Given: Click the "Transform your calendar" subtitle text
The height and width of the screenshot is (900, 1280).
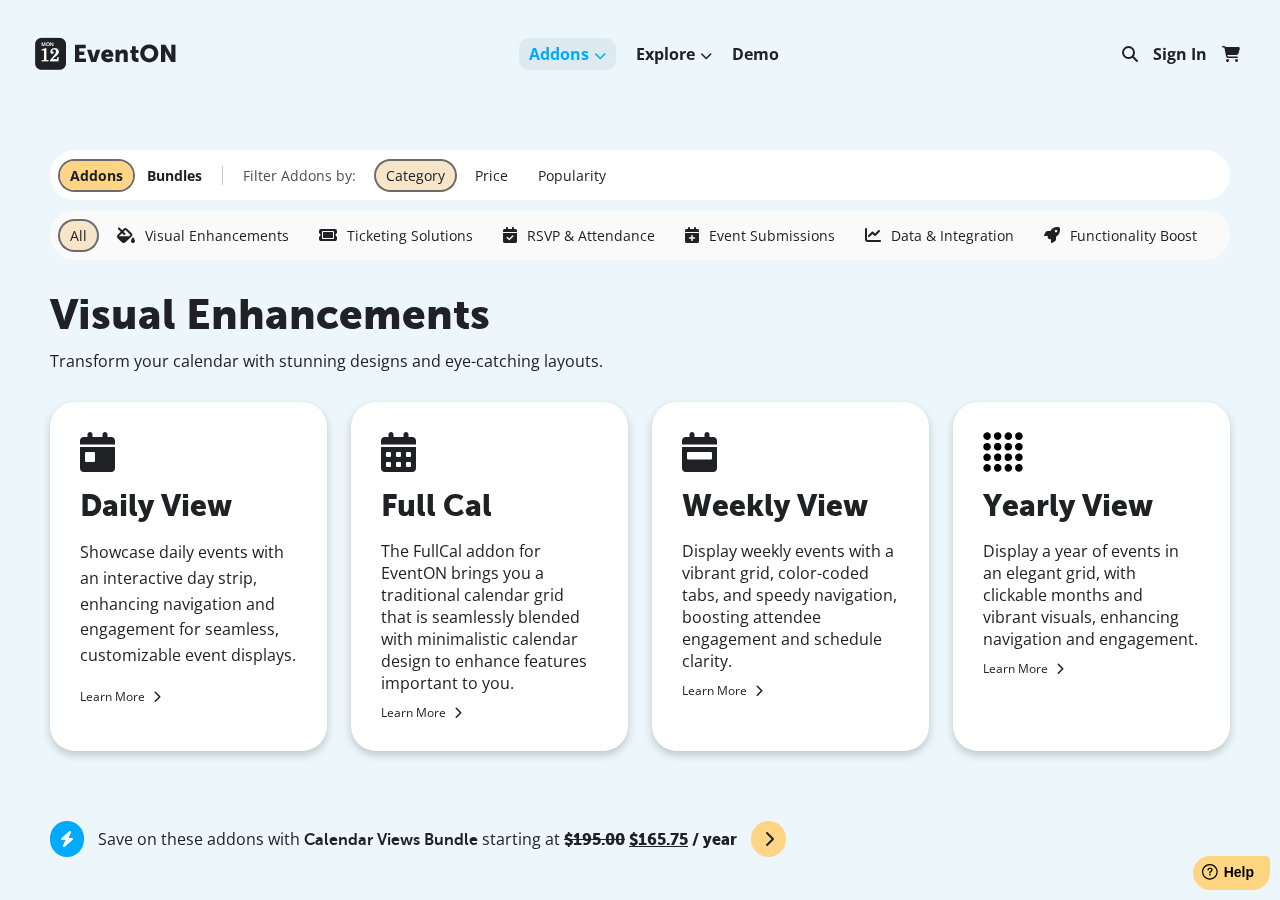Looking at the screenshot, I should (x=326, y=361).
